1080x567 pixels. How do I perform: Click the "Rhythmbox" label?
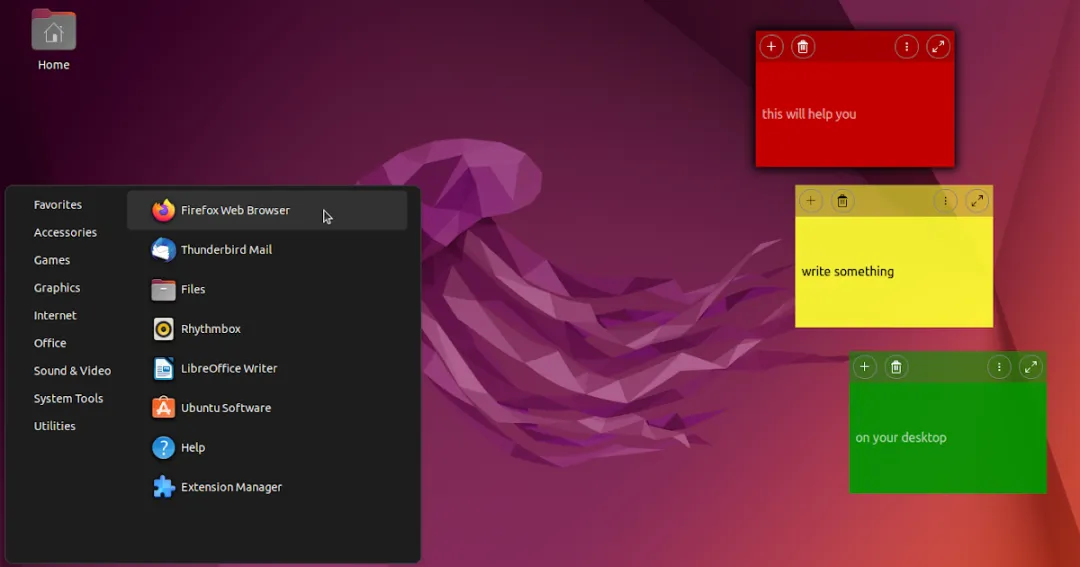211,329
